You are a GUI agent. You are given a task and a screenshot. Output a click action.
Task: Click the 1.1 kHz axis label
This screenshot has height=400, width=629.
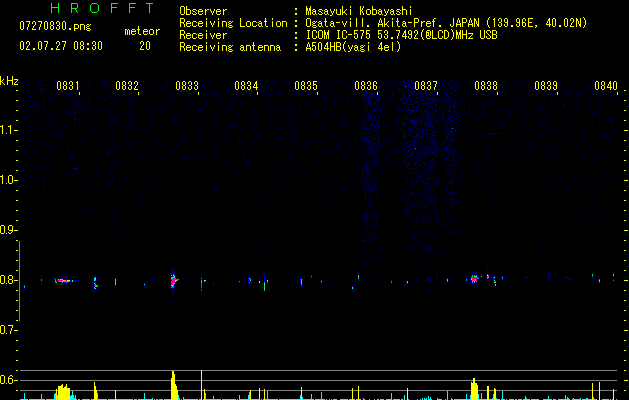pos(8,130)
